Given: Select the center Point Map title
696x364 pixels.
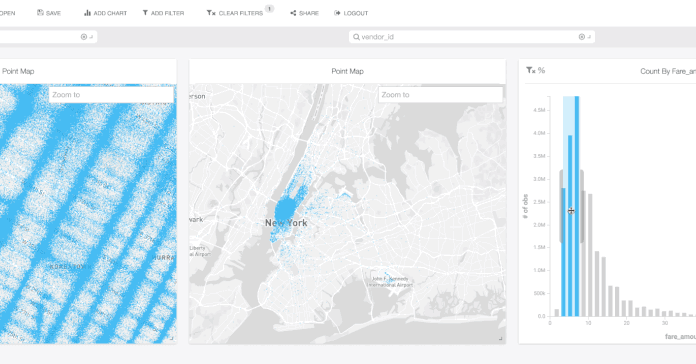Looking at the screenshot, I should click(x=348, y=71).
